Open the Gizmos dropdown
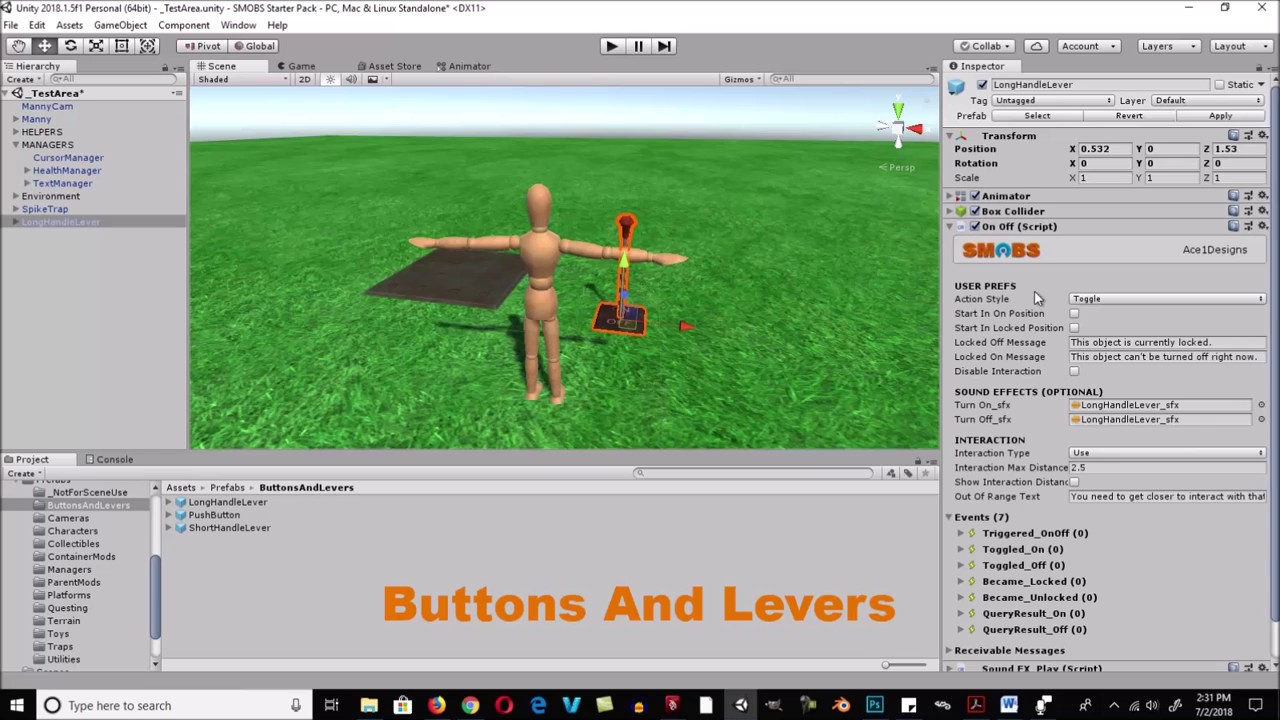The image size is (1280, 720). coord(743,79)
